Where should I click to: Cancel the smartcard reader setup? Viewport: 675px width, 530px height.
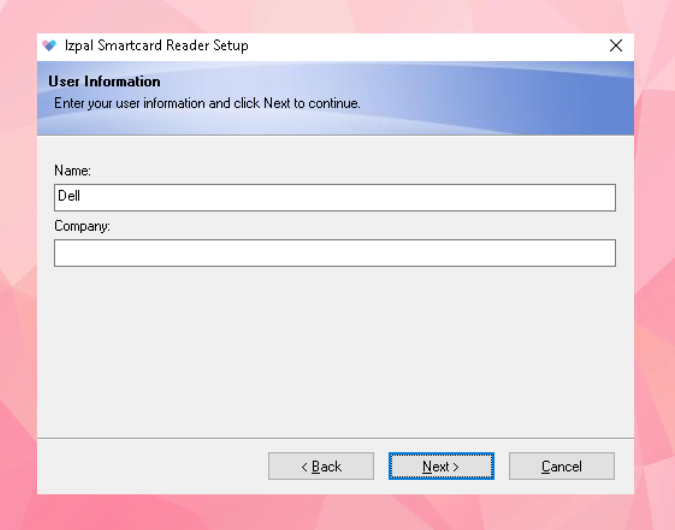pyautogui.click(x=562, y=466)
